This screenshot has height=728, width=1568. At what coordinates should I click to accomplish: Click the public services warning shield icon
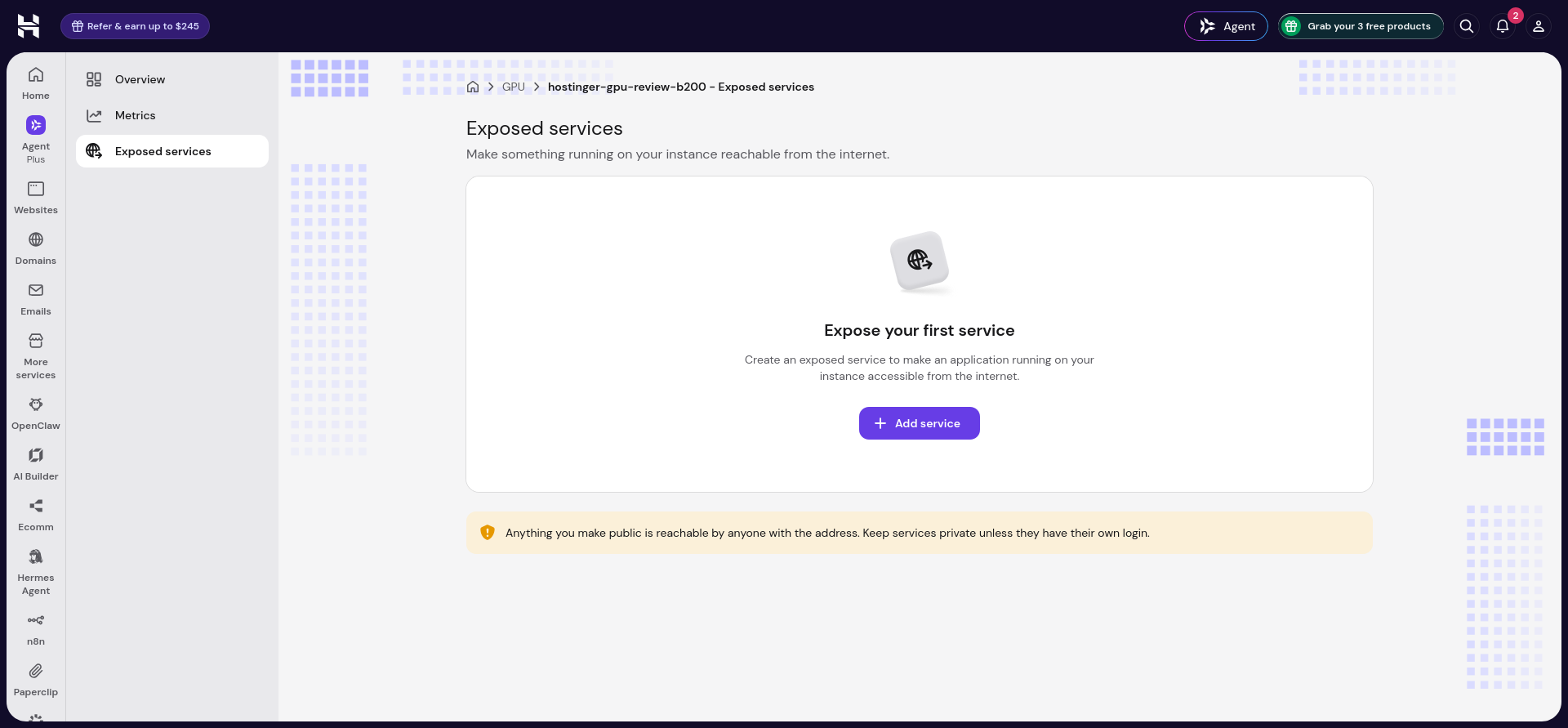488,533
